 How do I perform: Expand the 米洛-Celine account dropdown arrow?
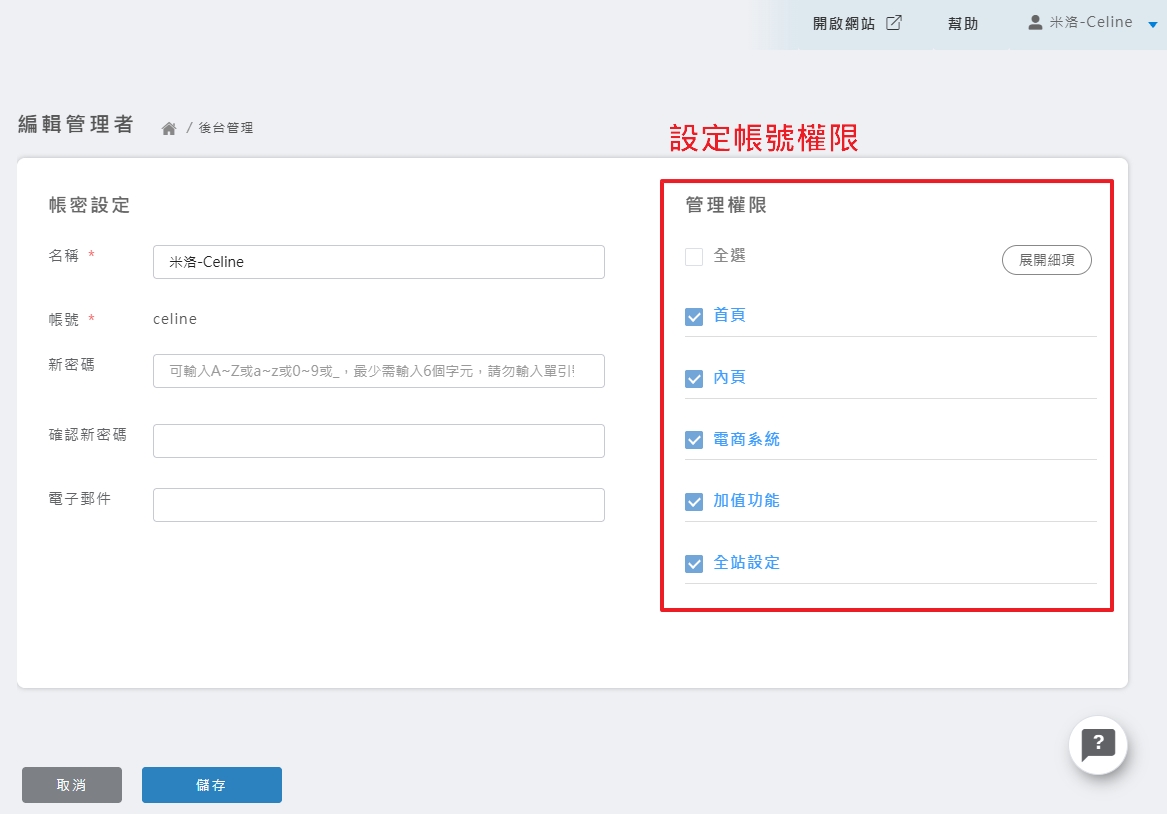point(1152,25)
